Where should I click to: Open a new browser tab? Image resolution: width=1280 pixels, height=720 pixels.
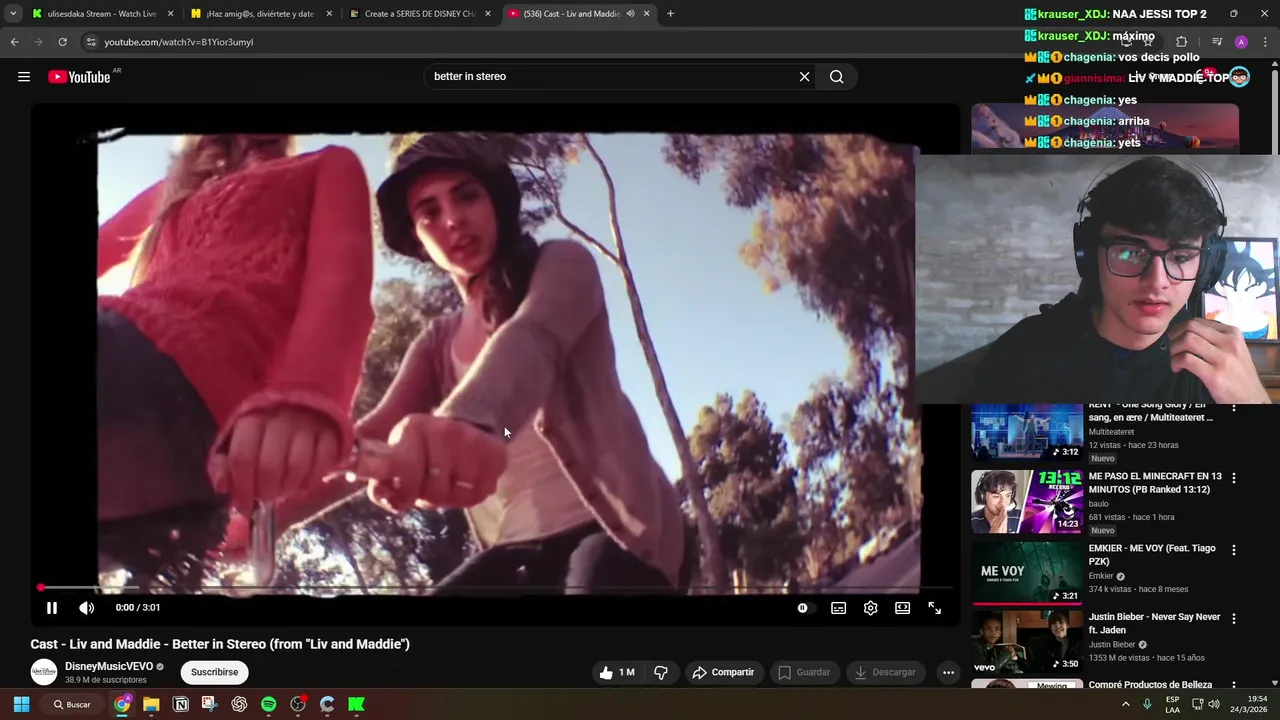670,14
